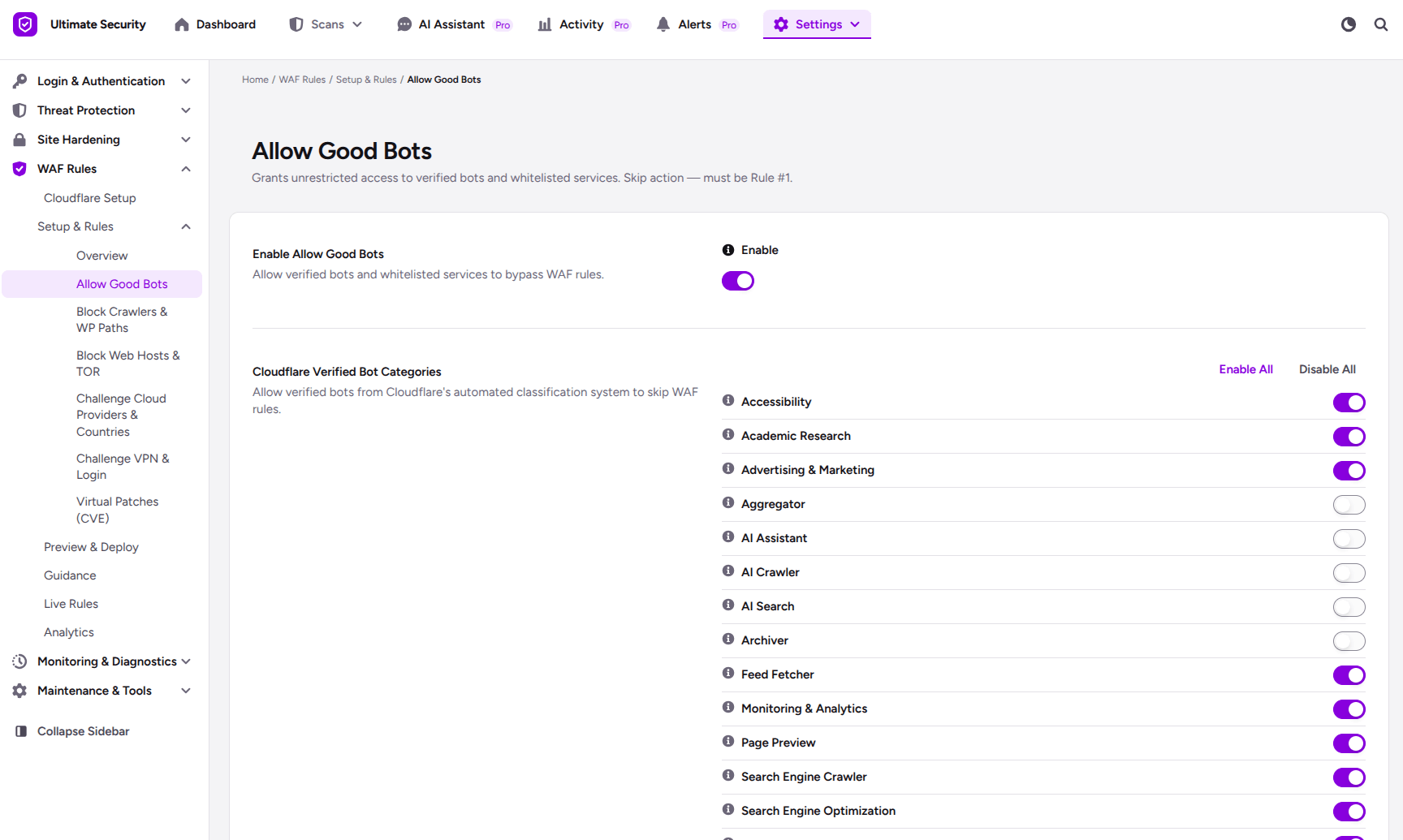Image resolution: width=1403 pixels, height=840 pixels.
Task: Click the Disable All link
Action: click(x=1327, y=369)
